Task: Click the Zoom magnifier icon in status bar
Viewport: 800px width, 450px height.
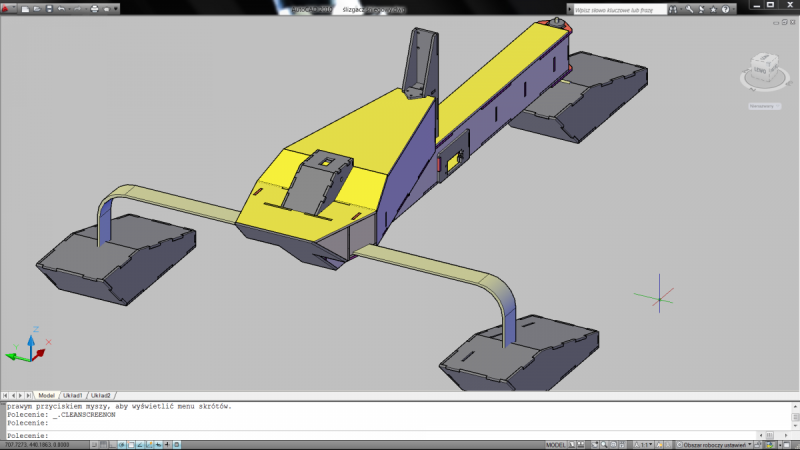Action: [x=605, y=444]
